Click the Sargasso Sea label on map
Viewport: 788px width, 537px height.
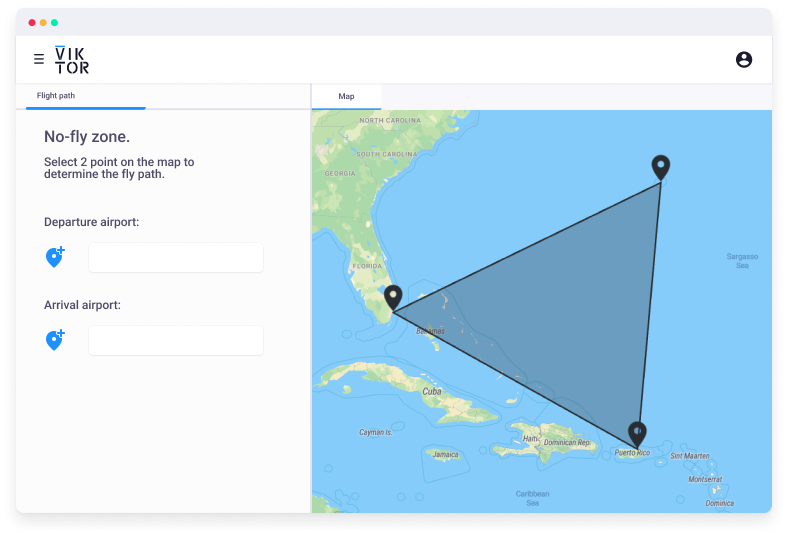tap(742, 261)
